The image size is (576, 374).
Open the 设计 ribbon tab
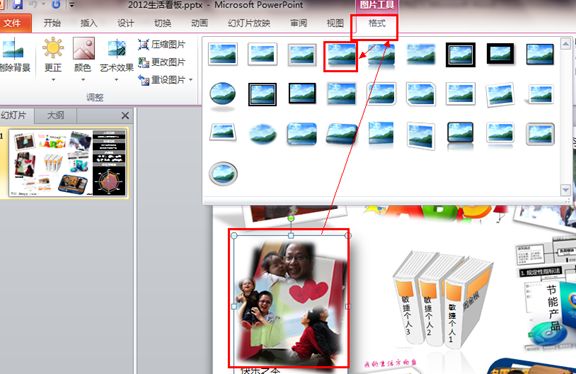point(125,23)
